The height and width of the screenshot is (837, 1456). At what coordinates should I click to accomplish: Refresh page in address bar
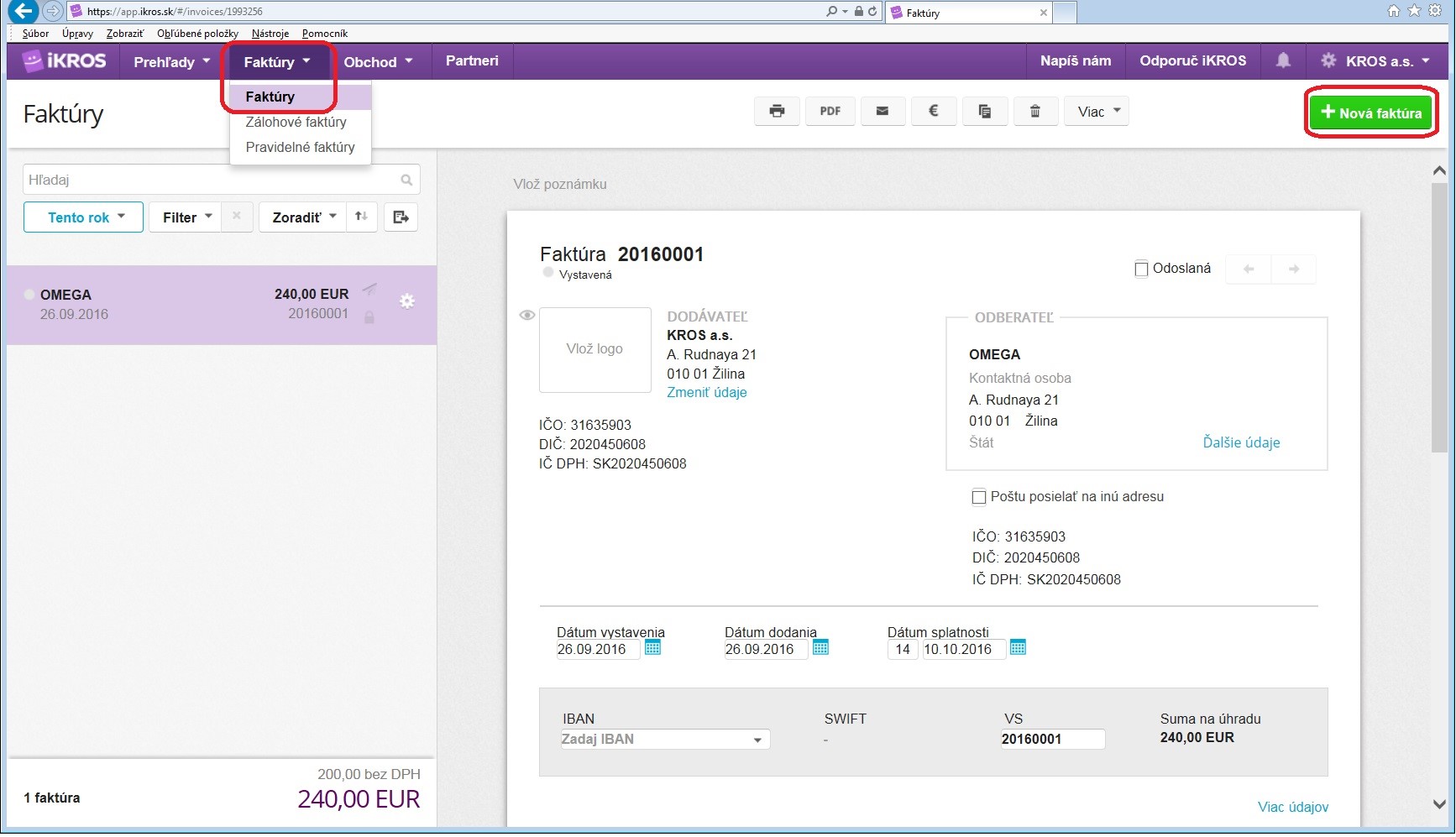pos(872,12)
